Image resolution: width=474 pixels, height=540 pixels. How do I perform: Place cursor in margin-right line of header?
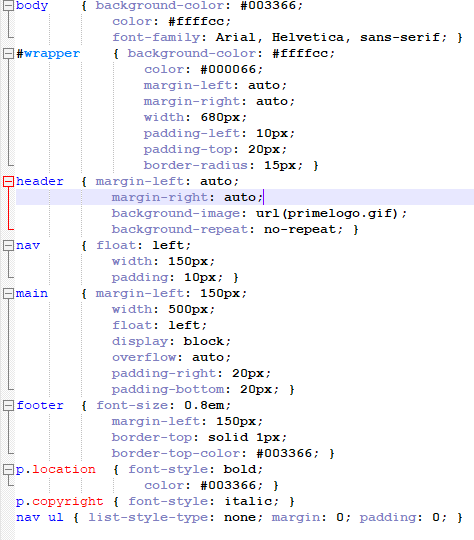click(245, 197)
